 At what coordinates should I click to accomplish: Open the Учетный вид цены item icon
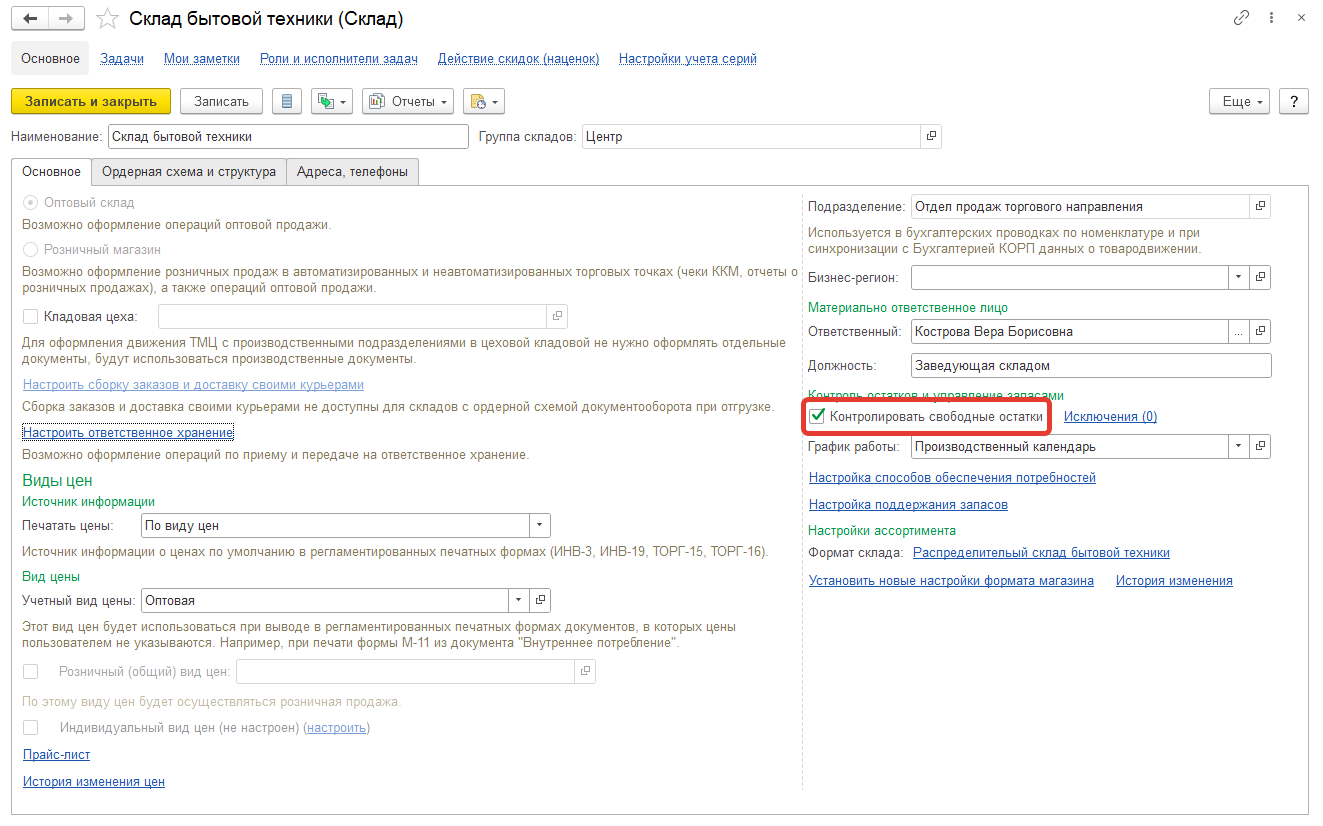pos(541,600)
